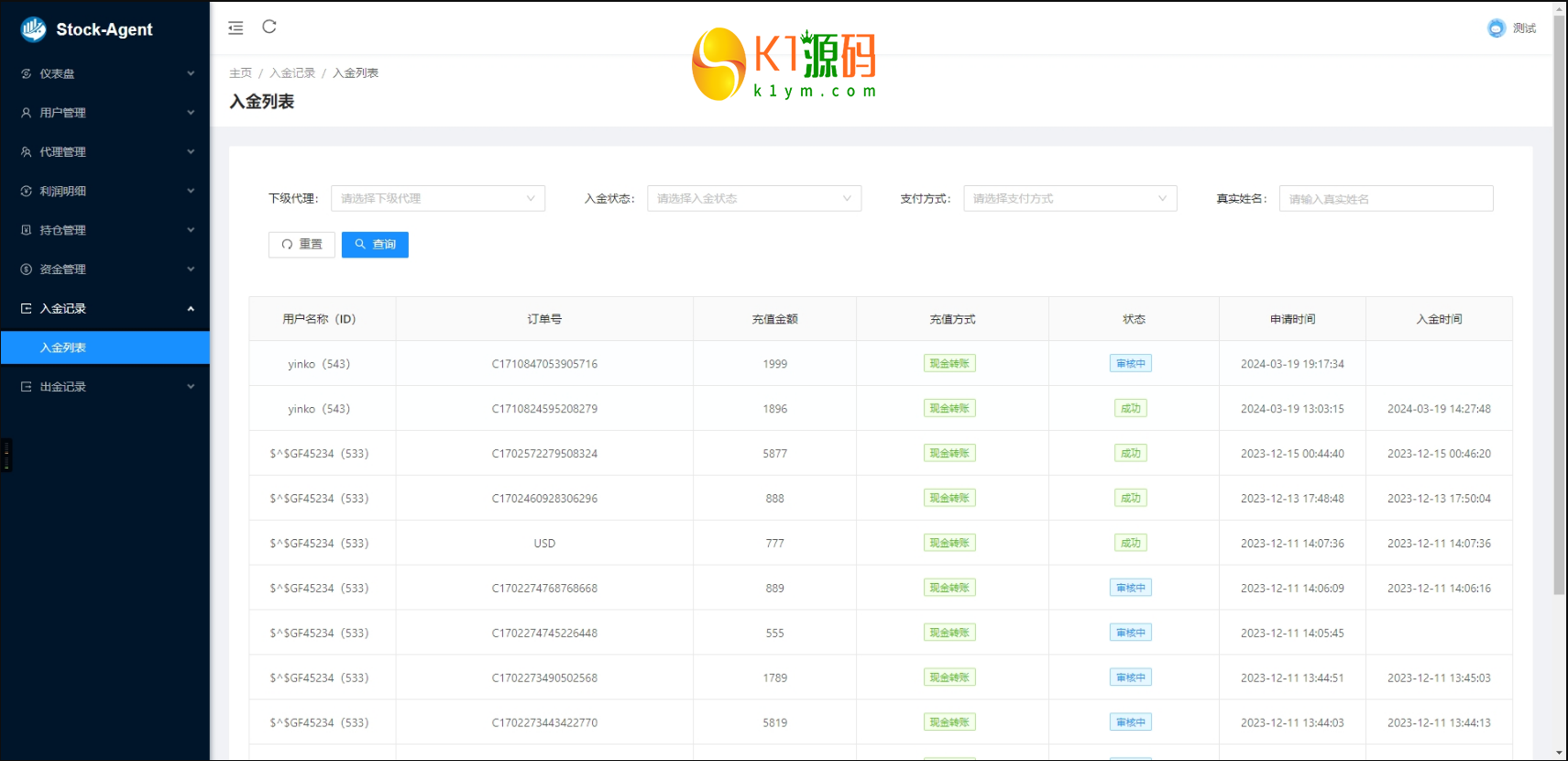
Task: Click the 查询 search button
Action: pos(375,245)
